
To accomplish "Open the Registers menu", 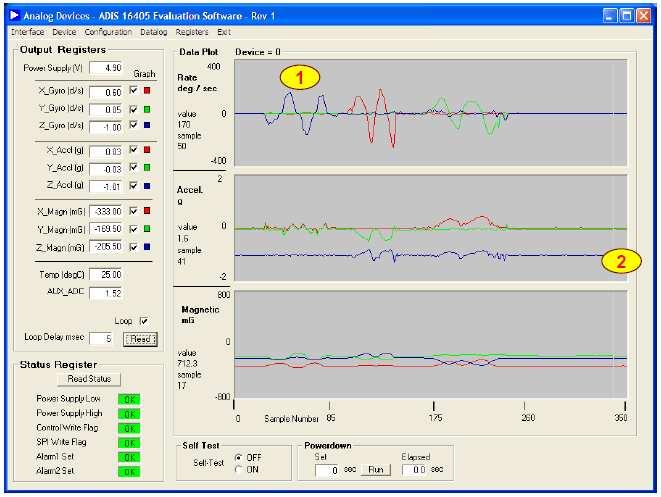I will (192, 32).
